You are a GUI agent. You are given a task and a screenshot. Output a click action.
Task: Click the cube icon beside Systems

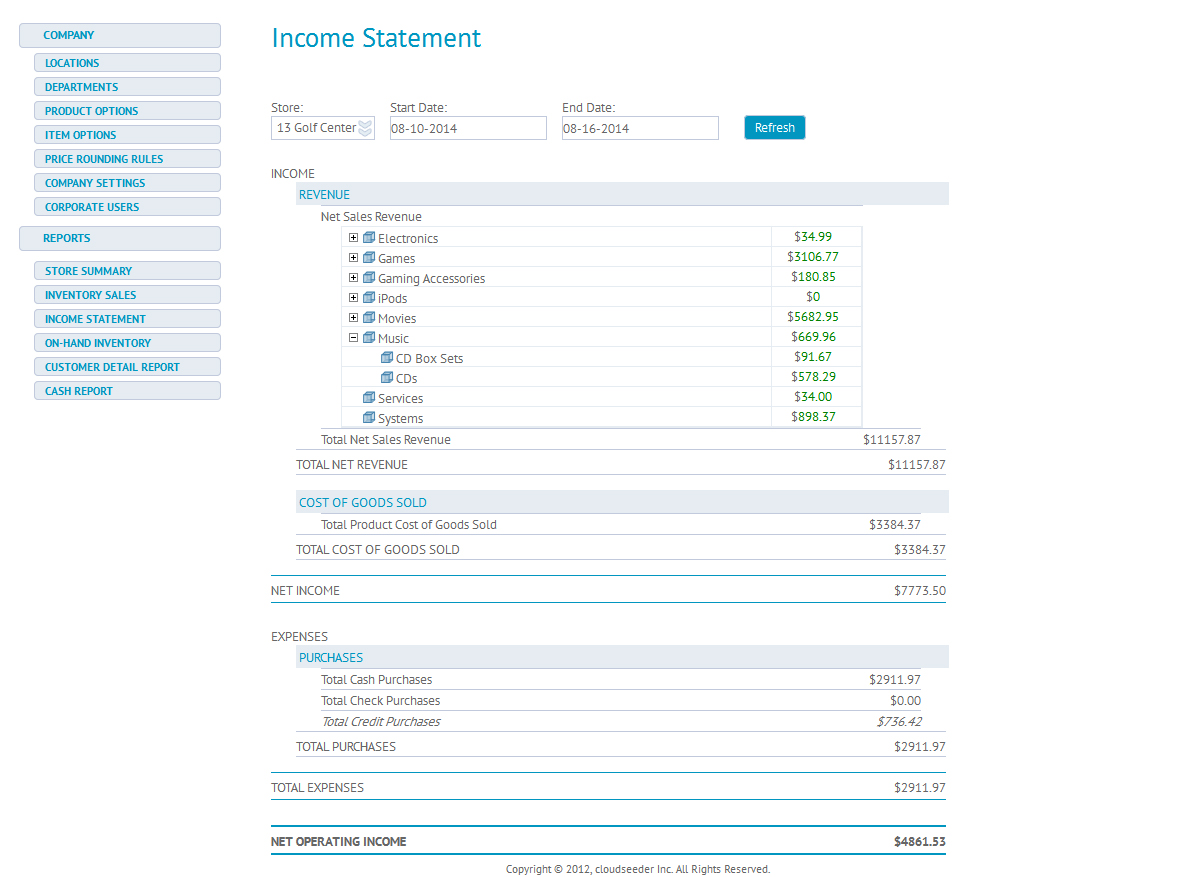point(368,418)
